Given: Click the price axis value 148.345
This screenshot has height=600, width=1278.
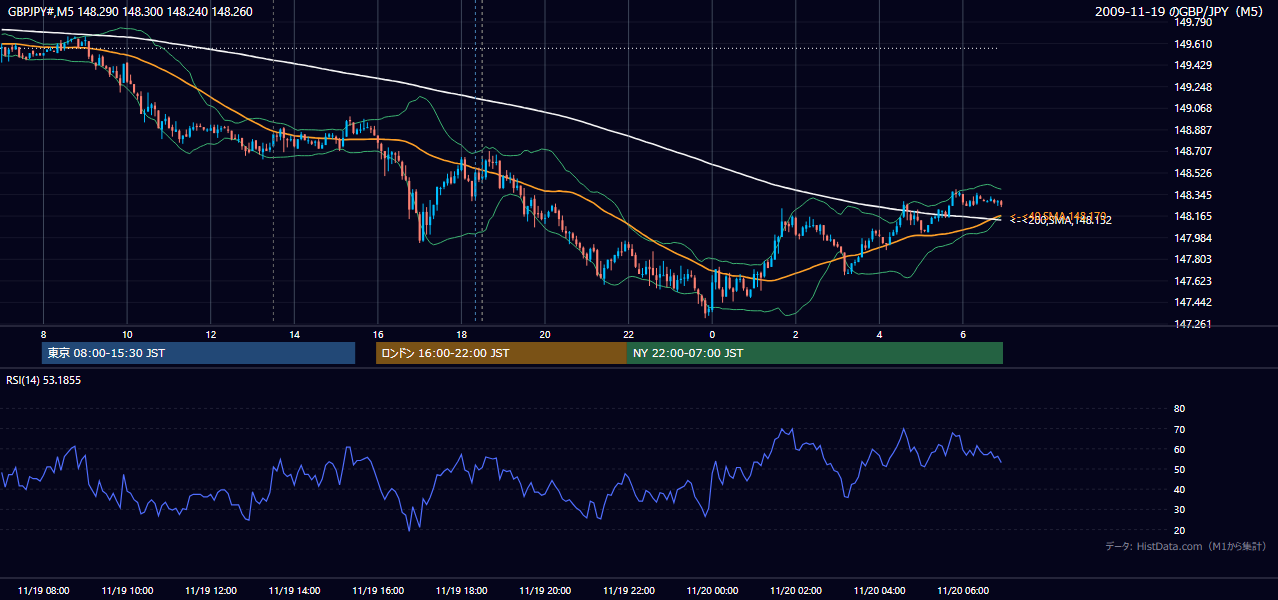Looking at the screenshot, I should [x=1192, y=195].
